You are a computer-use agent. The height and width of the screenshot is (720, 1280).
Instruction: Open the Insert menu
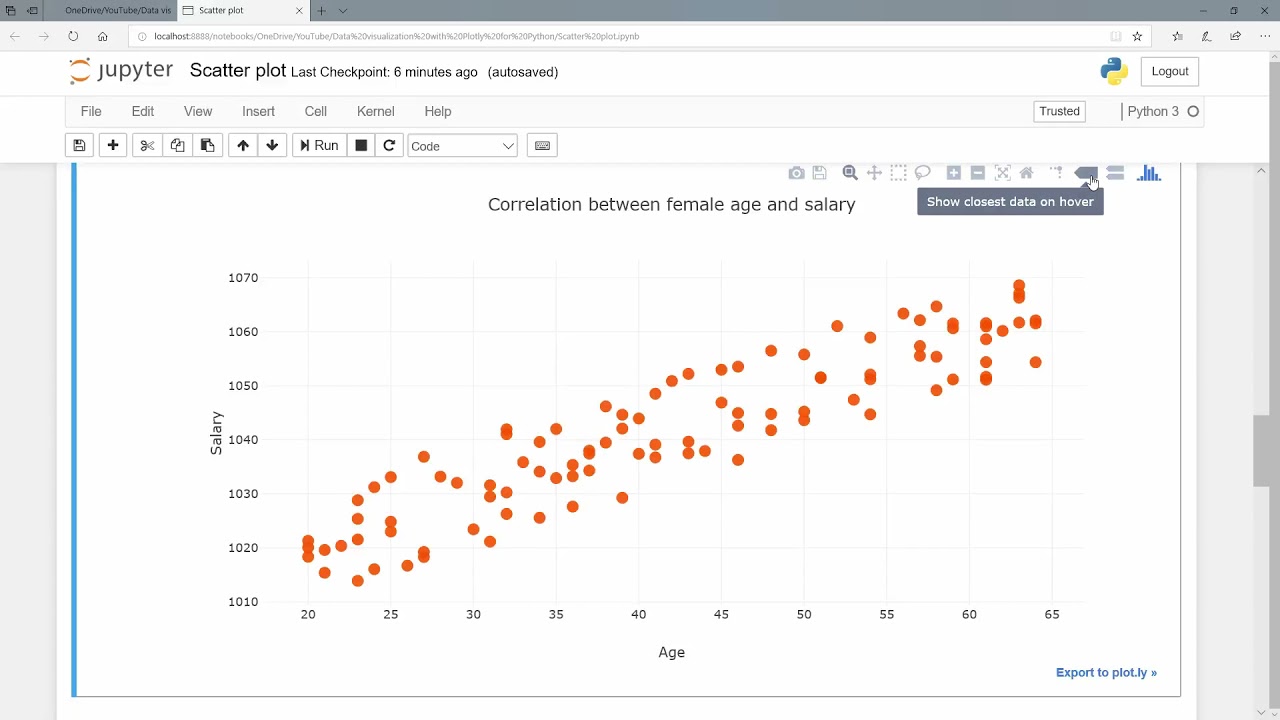(258, 111)
